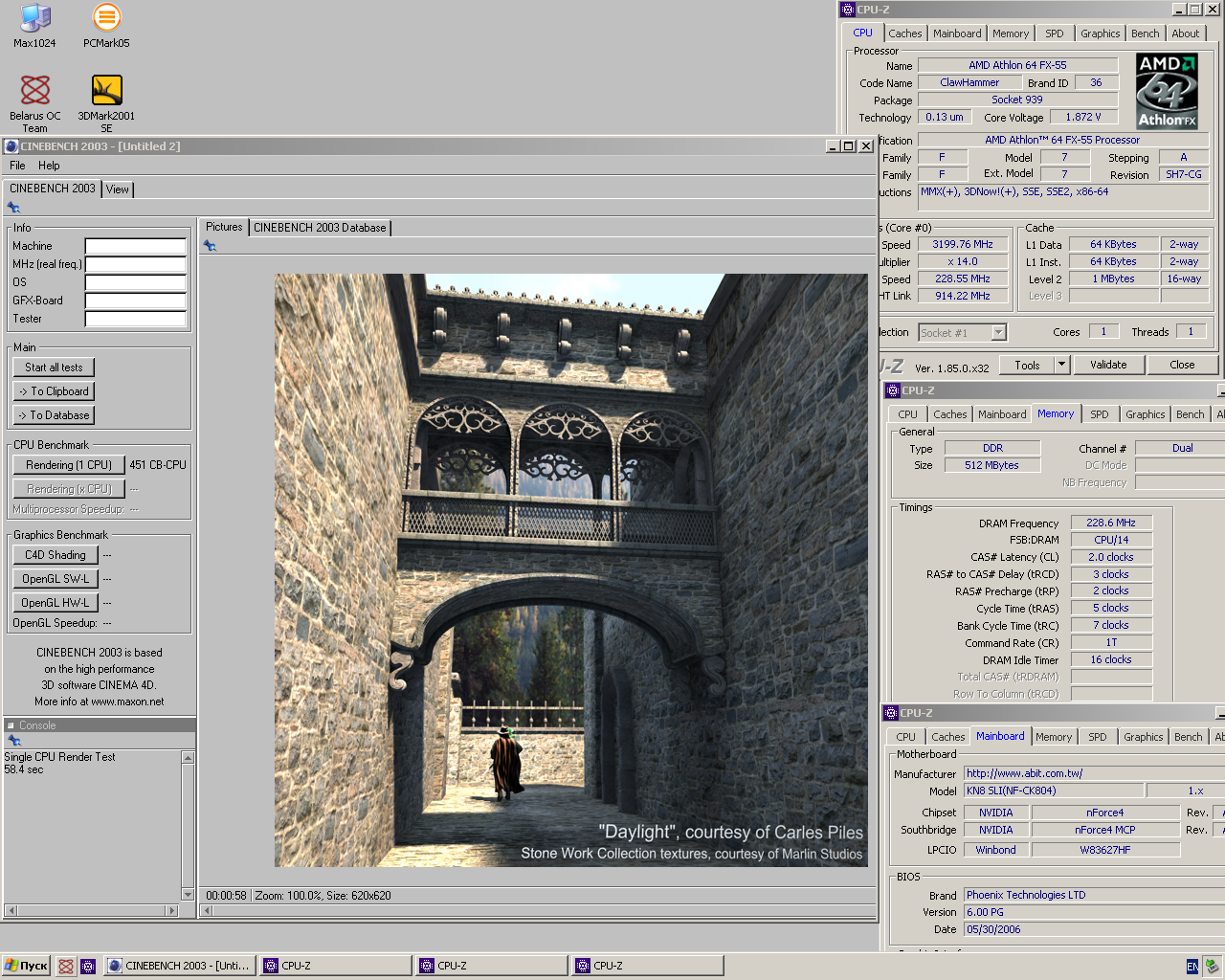Click the Close button in CPU-Z
The height and width of the screenshot is (980, 1225).
click(1182, 365)
